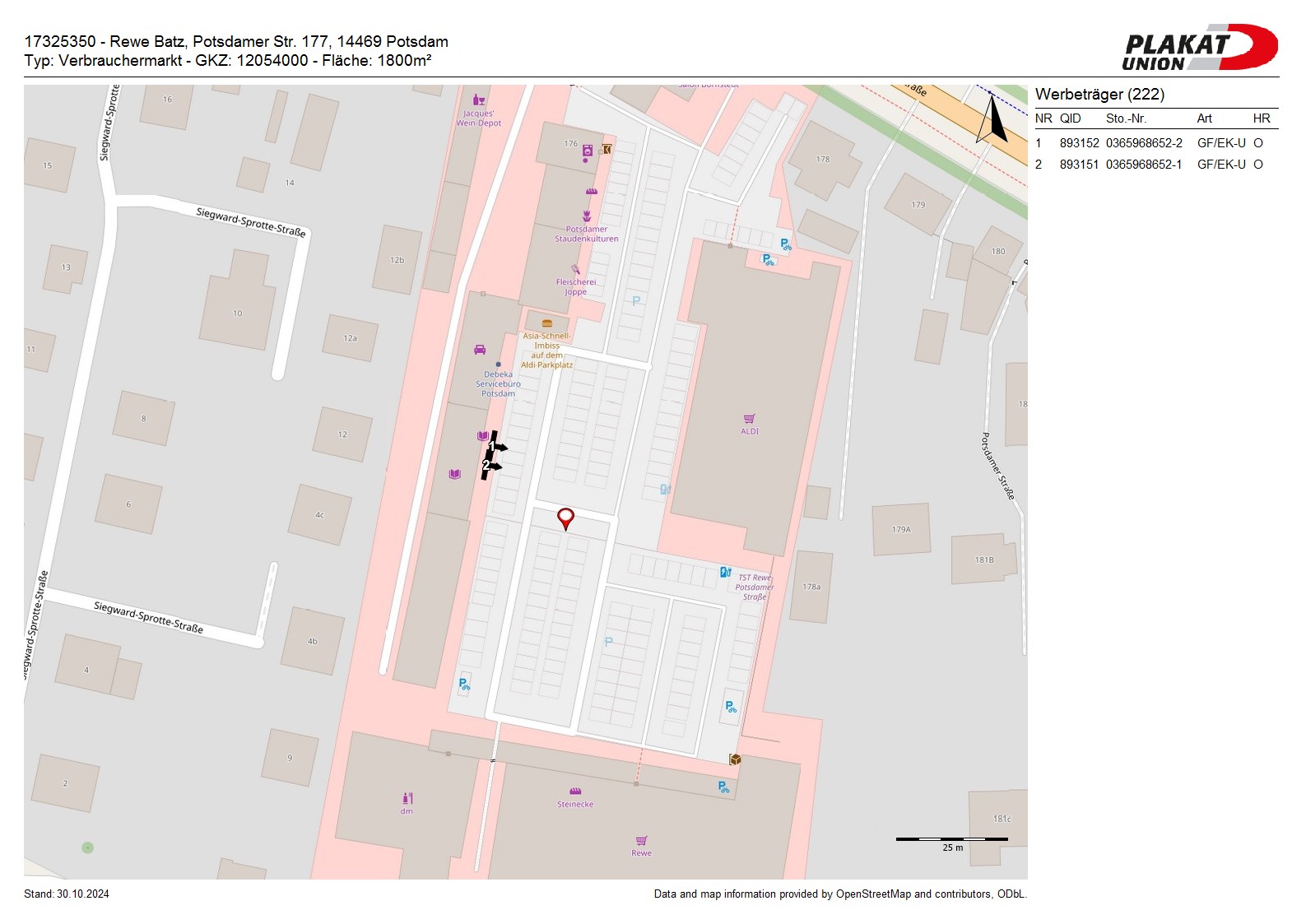The image size is (1306, 924).
Task: Click the 25 m scale bar
Action: click(x=951, y=840)
